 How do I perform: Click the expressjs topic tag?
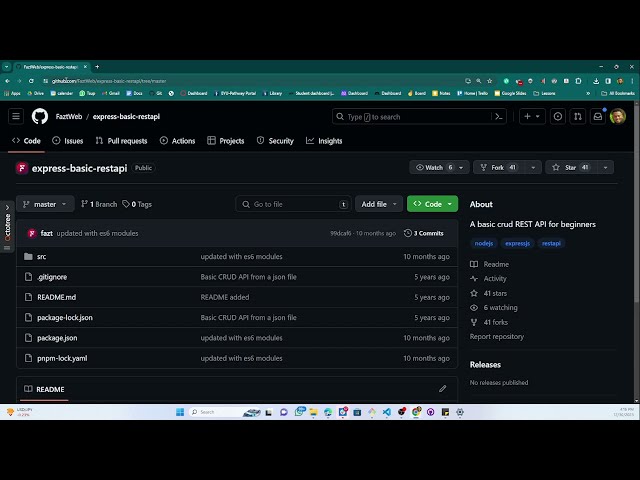(517, 244)
